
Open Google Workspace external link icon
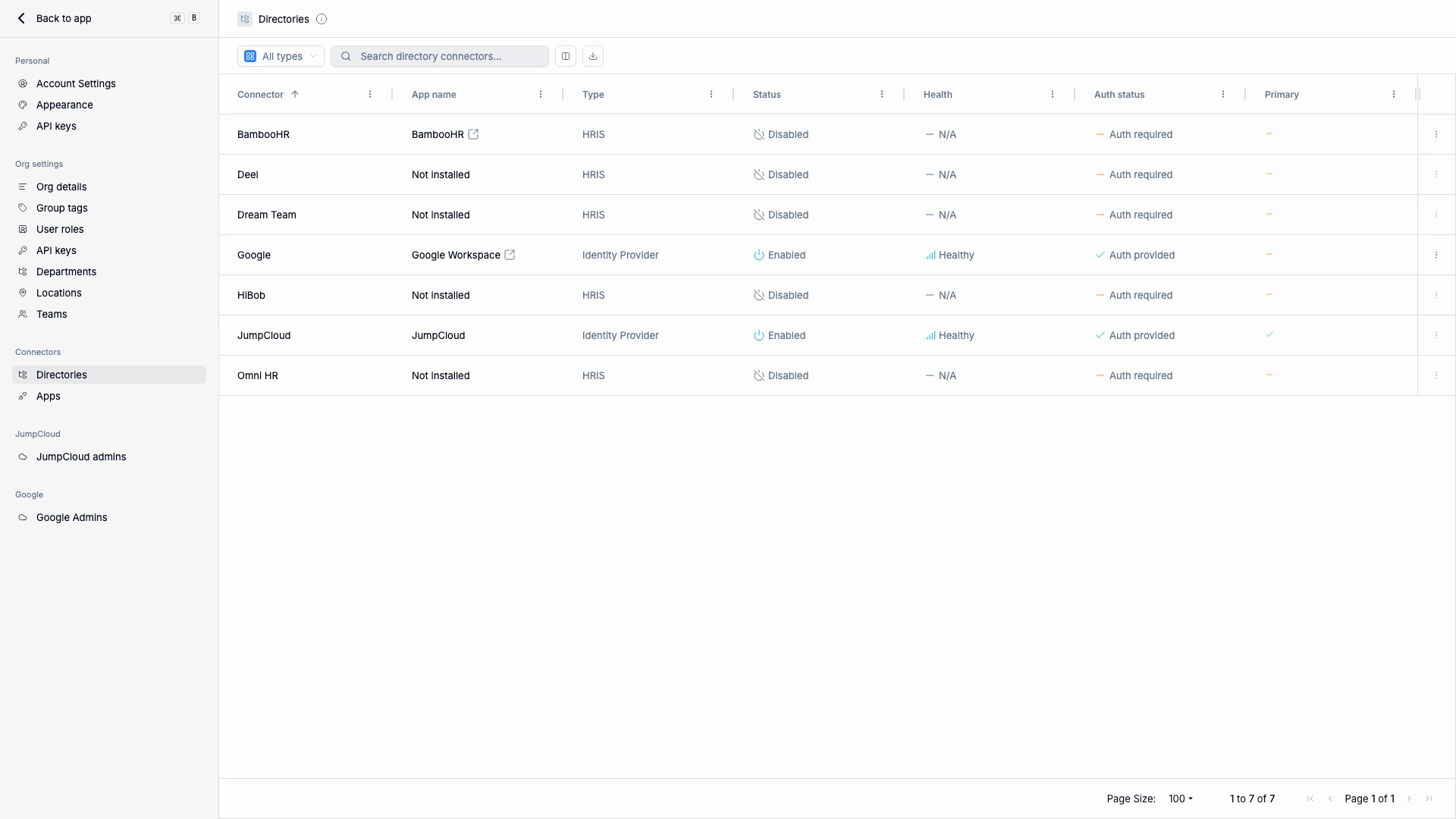[510, 255]
